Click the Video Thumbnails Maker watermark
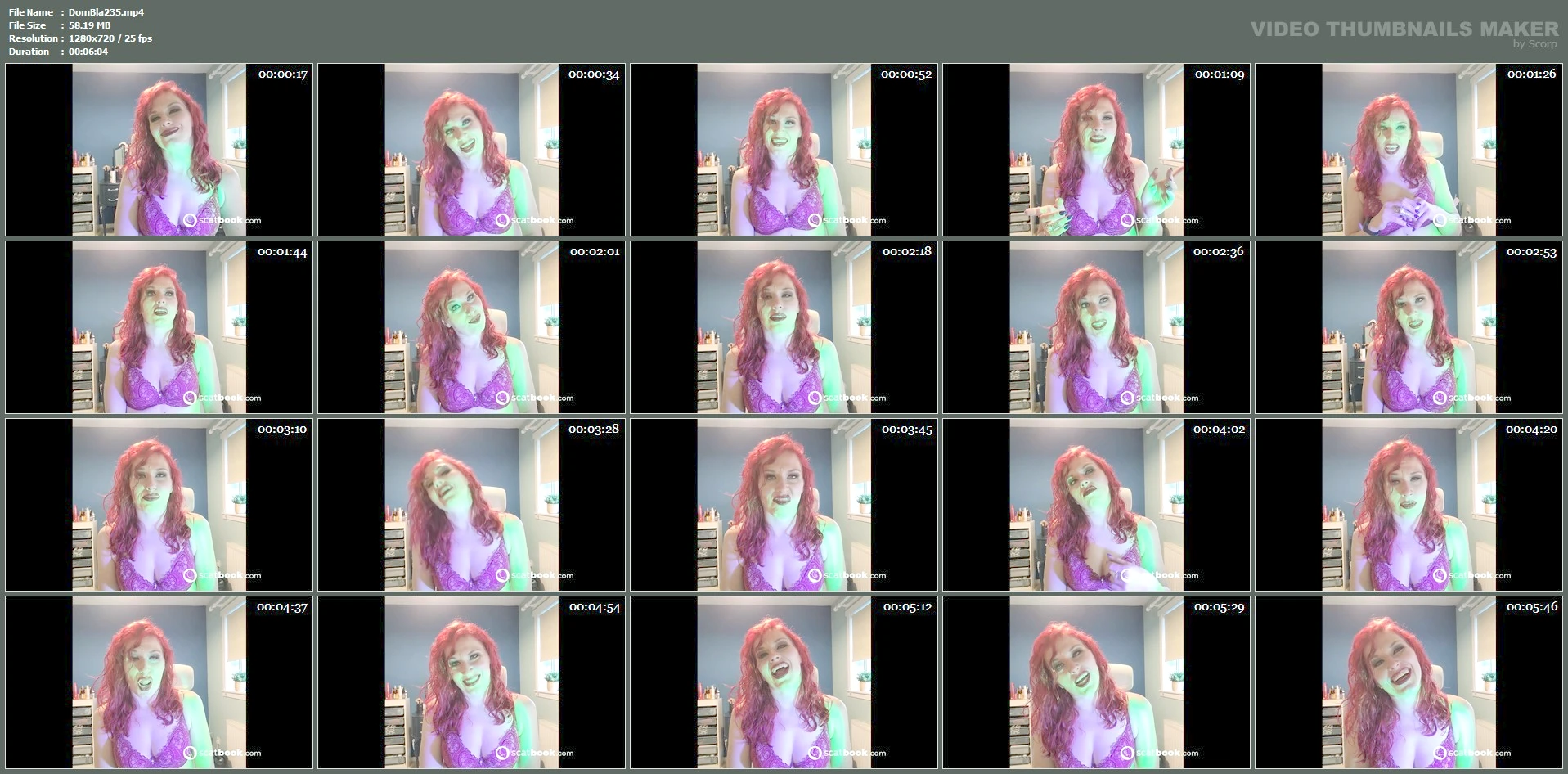1568x774 pixels. coord(1404,30)
